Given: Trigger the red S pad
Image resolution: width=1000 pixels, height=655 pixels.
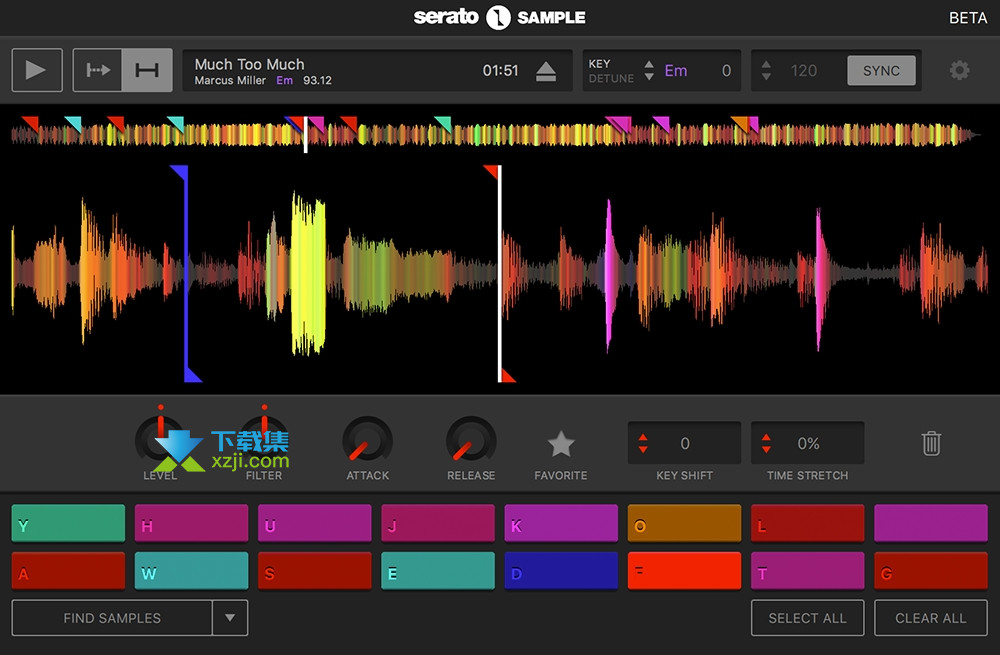Looking at the screenshot, I should (x=314, y=571).
